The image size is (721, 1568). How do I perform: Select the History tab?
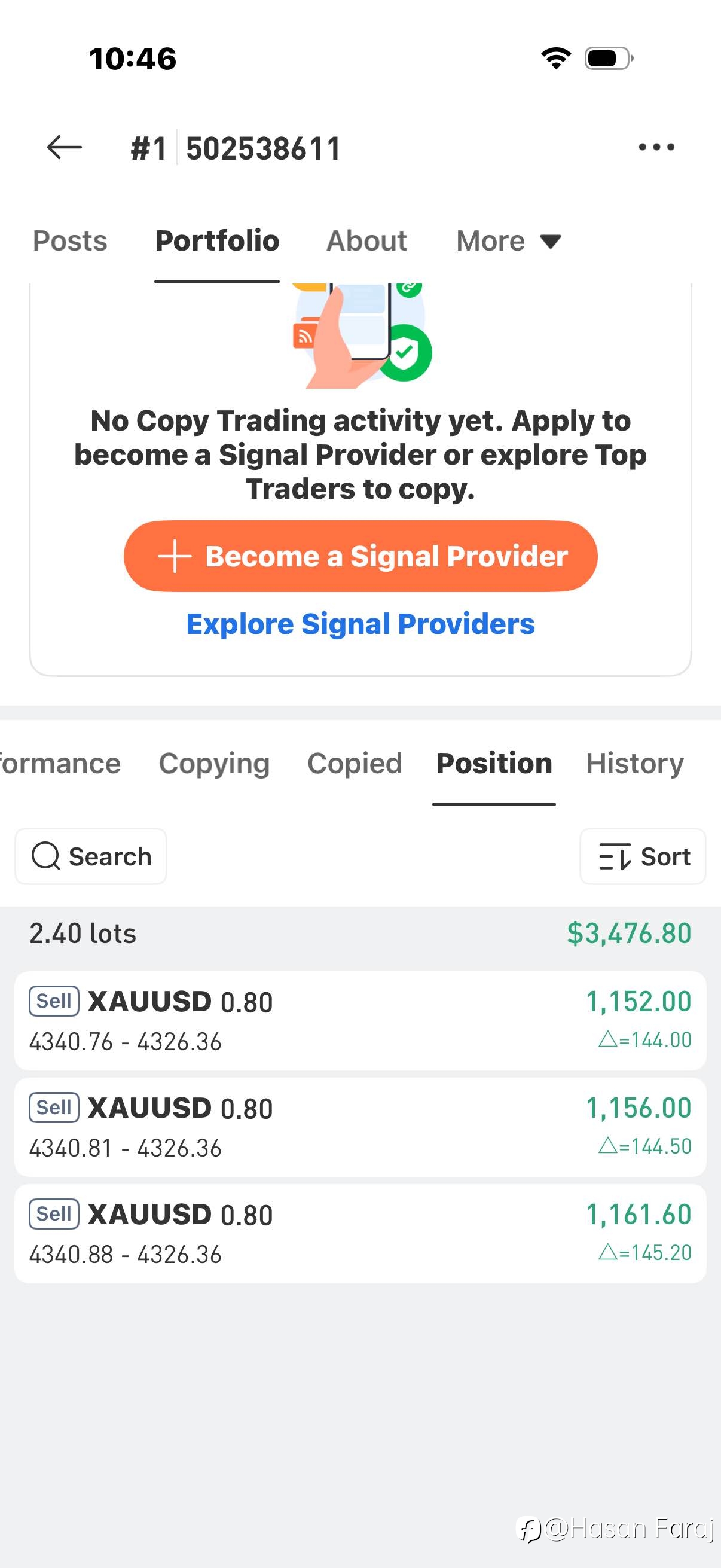(x=634, y=763)
